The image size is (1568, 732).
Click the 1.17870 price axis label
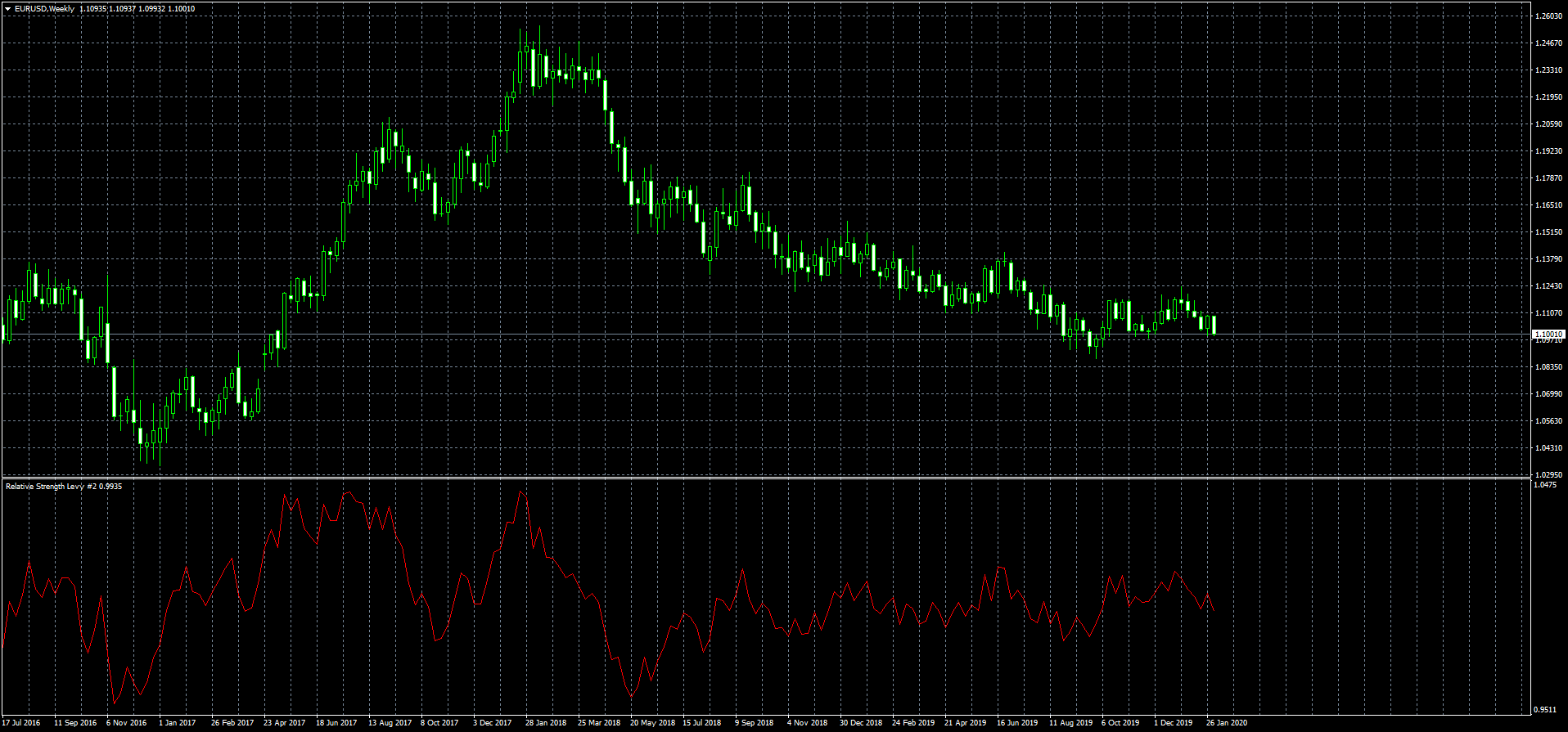pyautogui.click(x=1549, y=178)
